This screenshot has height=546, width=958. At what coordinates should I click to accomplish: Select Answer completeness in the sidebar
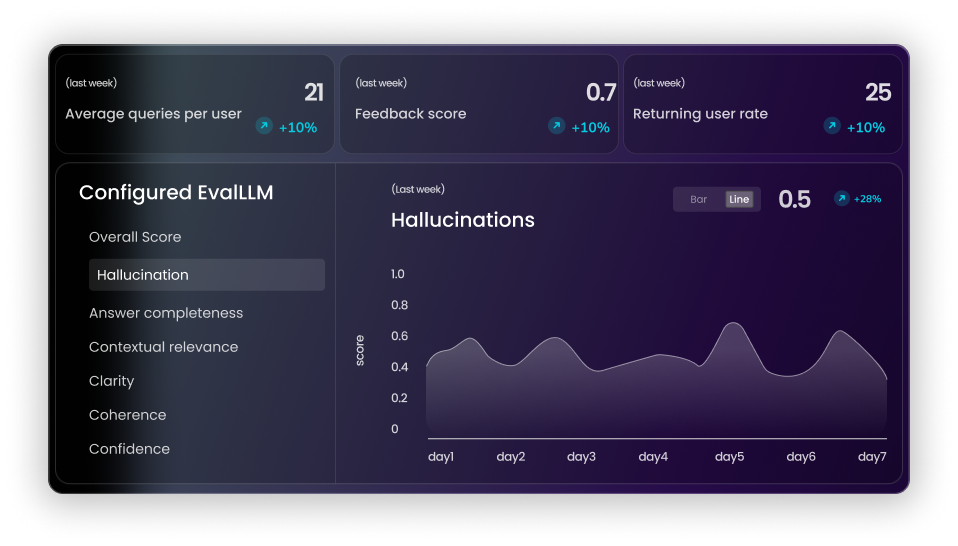166,313
